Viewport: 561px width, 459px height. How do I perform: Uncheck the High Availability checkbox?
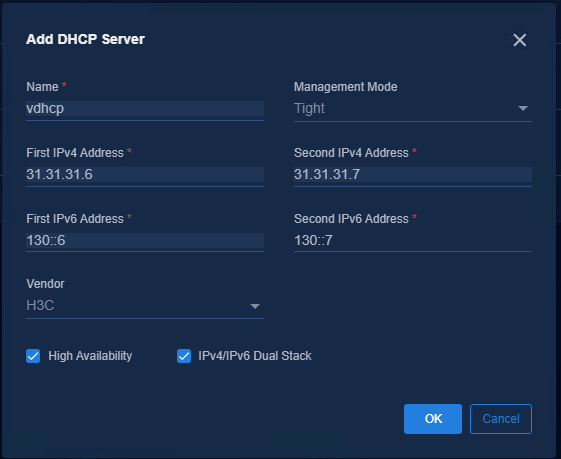[x=33, y=356]
